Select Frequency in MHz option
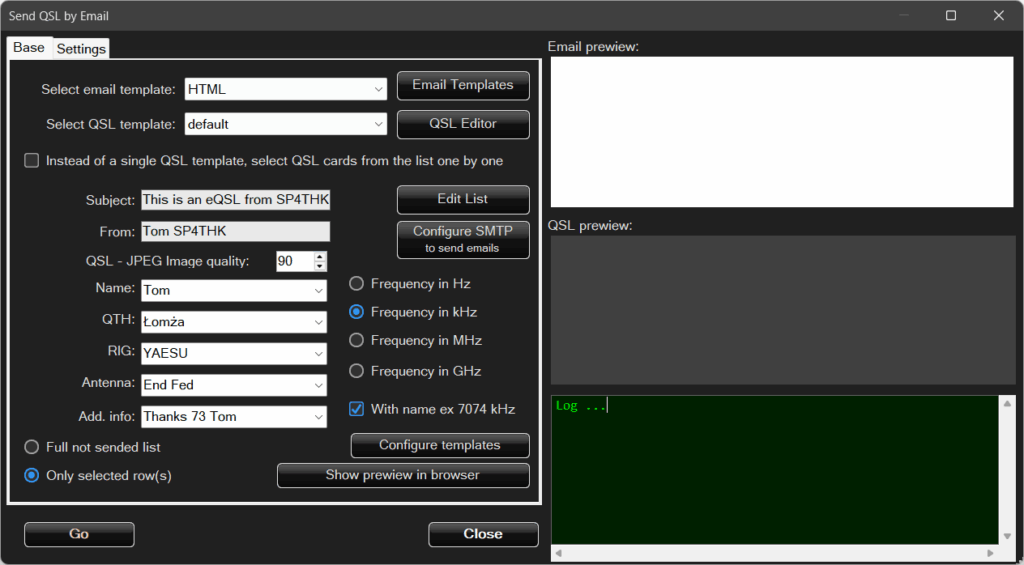1024x565 pixels. tap(356, 341)
